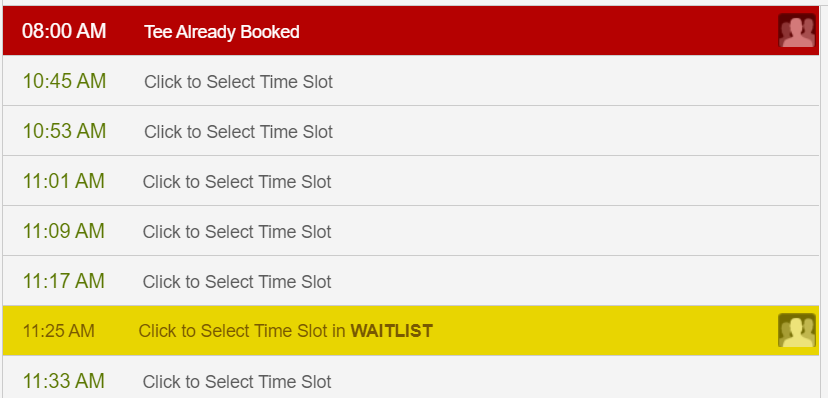Click the 11:09 AM time label
This screenshot has width=828, height=398.
click(x=63, y=231)
